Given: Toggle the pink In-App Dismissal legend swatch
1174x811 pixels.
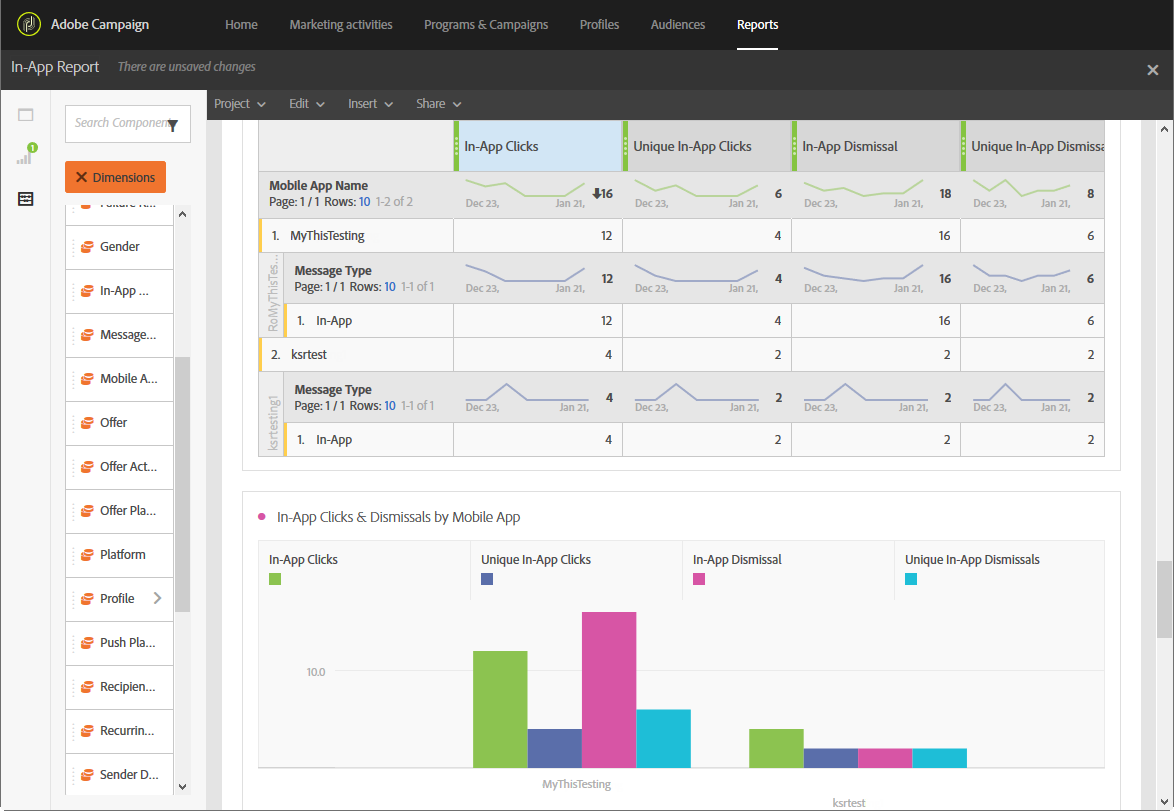Looking at the screenshot, I should point(699,579).
